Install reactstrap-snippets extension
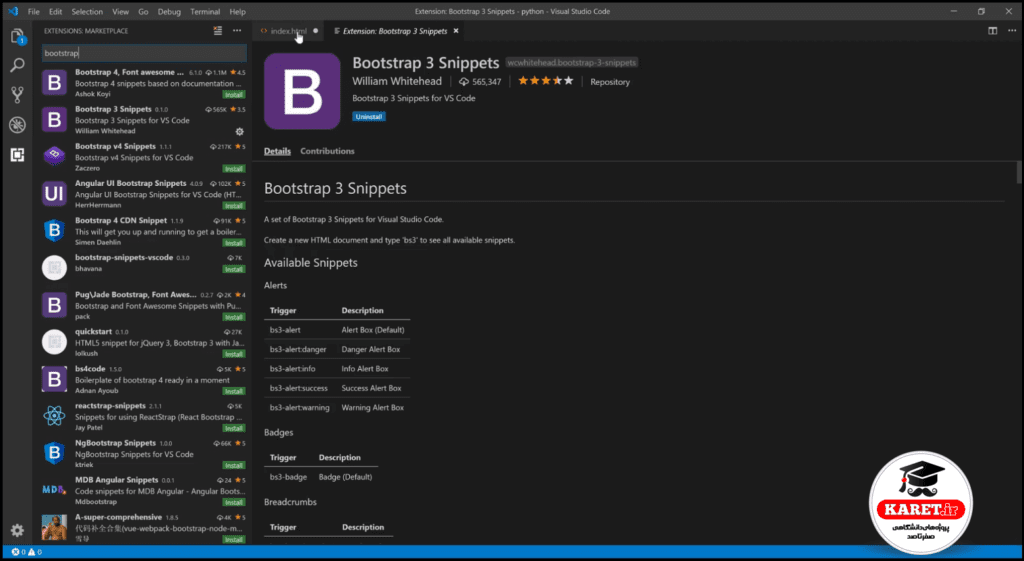 (x=234, y=428)
